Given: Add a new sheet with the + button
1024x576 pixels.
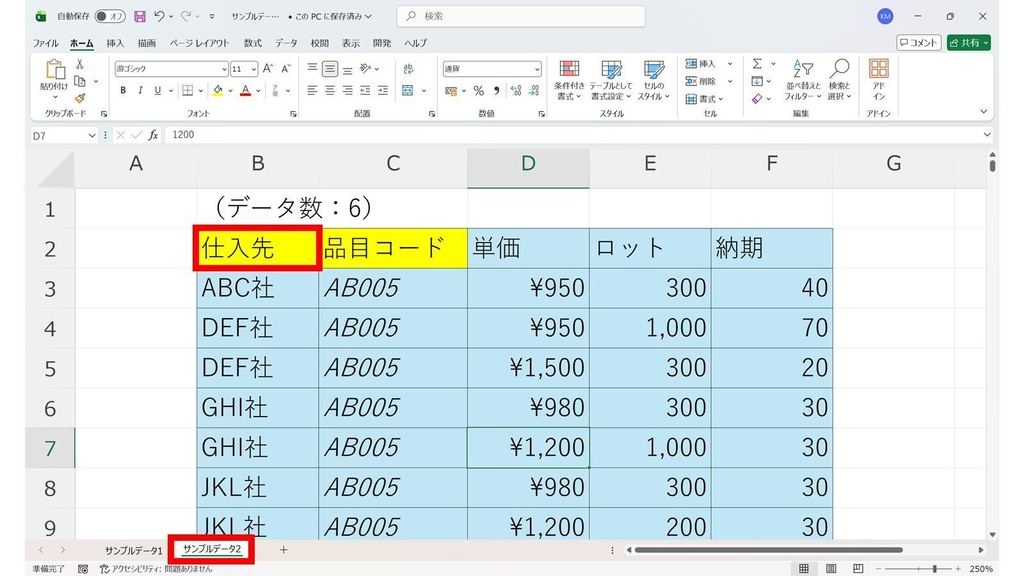Looking at the screenshot, I should coord(283,550).
